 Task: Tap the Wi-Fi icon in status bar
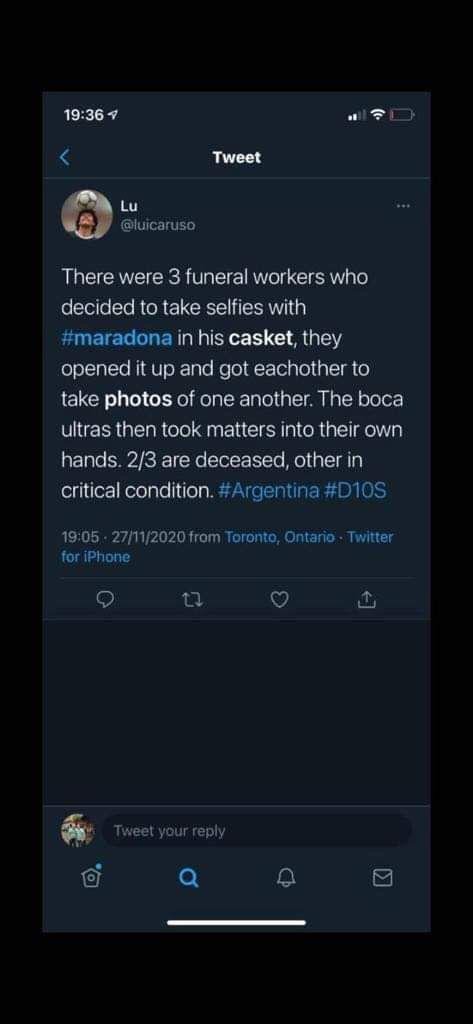pos(378,115)
